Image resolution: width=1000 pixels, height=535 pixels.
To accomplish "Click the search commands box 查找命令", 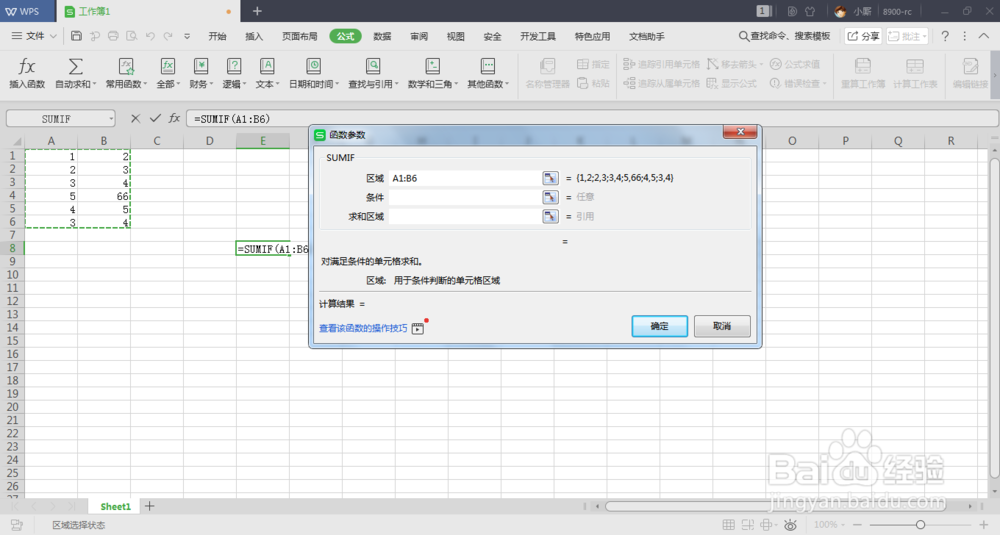I will tap(784, 36).
